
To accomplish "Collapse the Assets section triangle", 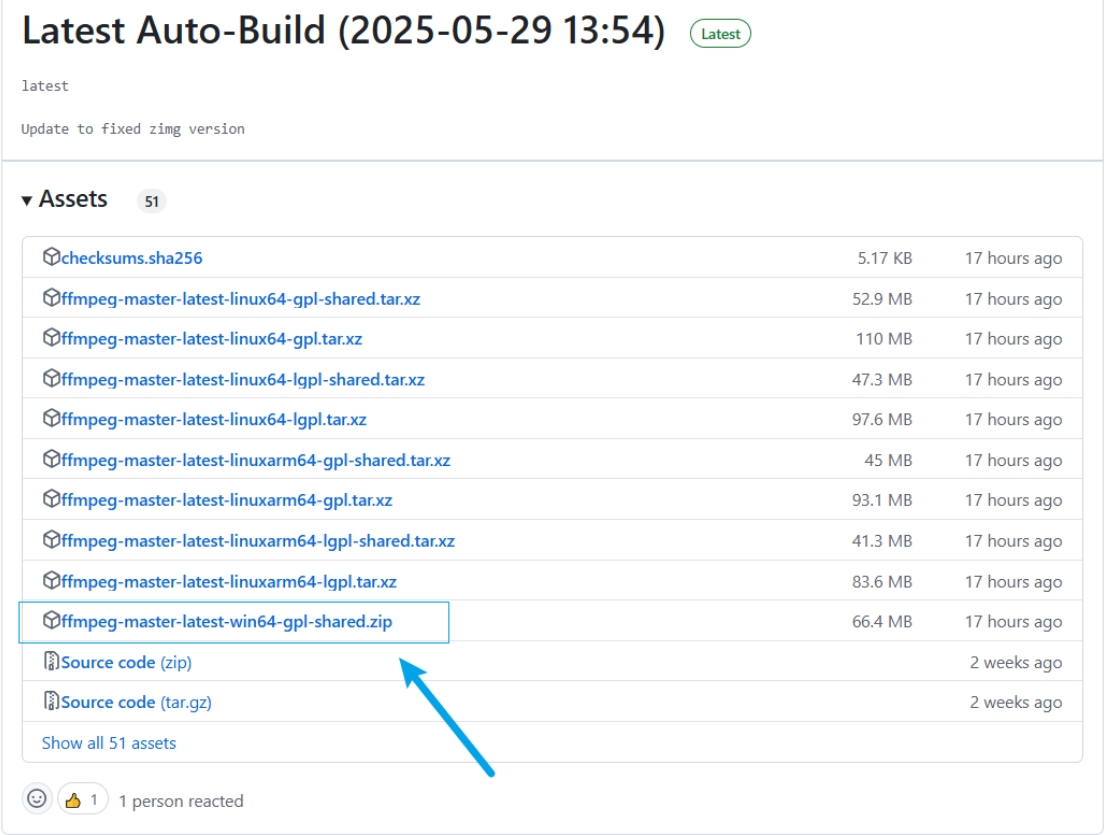I will 27,201.
